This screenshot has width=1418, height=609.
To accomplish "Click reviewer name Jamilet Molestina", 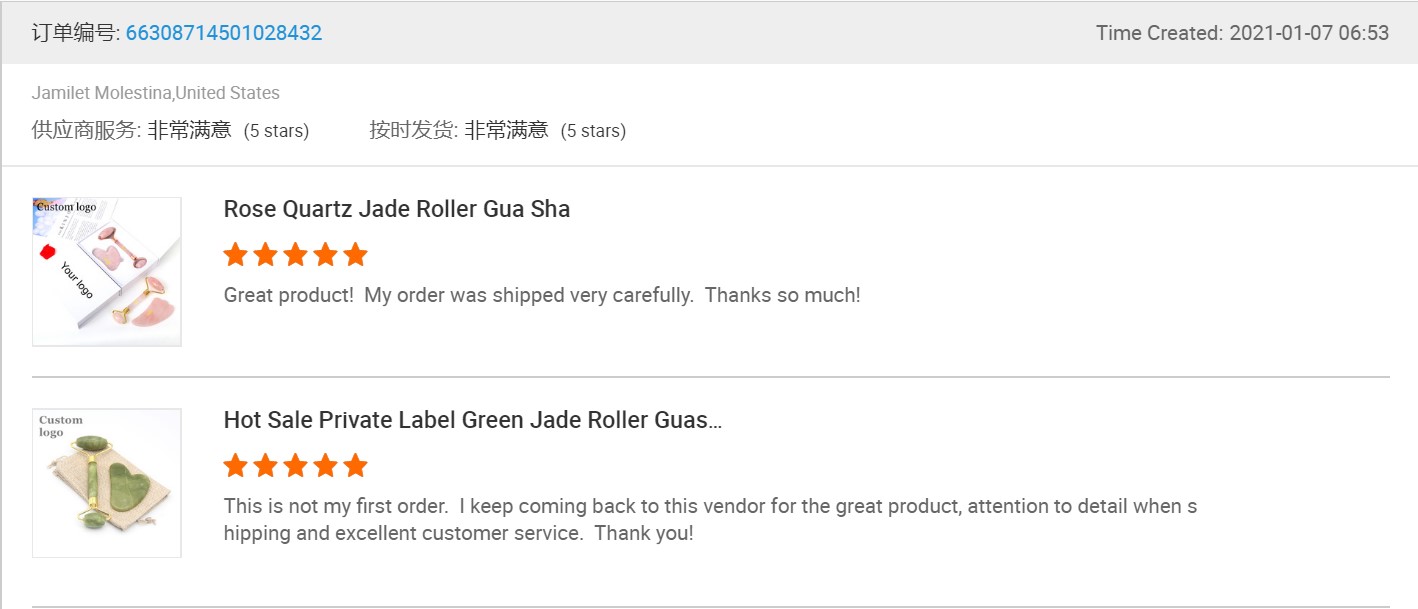I will (x=102, y=93).
